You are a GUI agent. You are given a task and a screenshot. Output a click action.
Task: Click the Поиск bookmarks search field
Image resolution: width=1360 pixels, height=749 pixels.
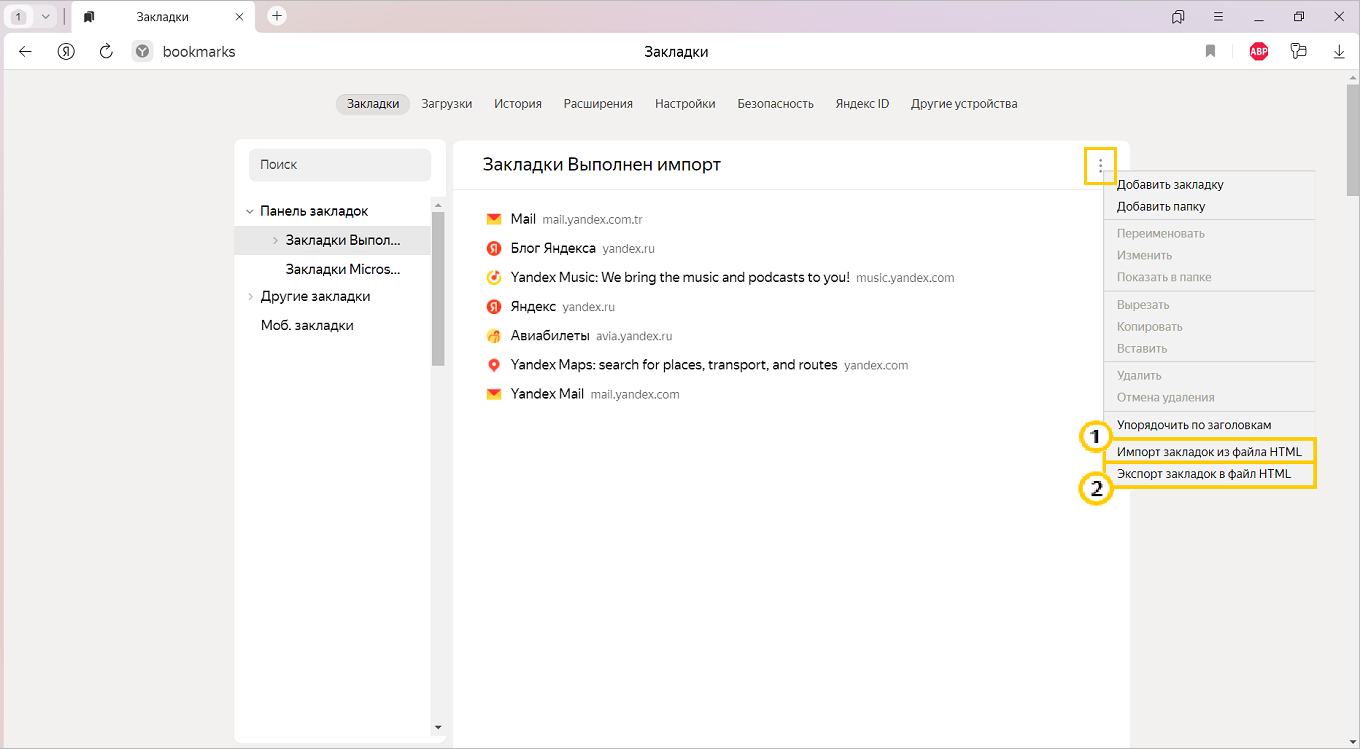pyautogui.click(x=340, y=165)
